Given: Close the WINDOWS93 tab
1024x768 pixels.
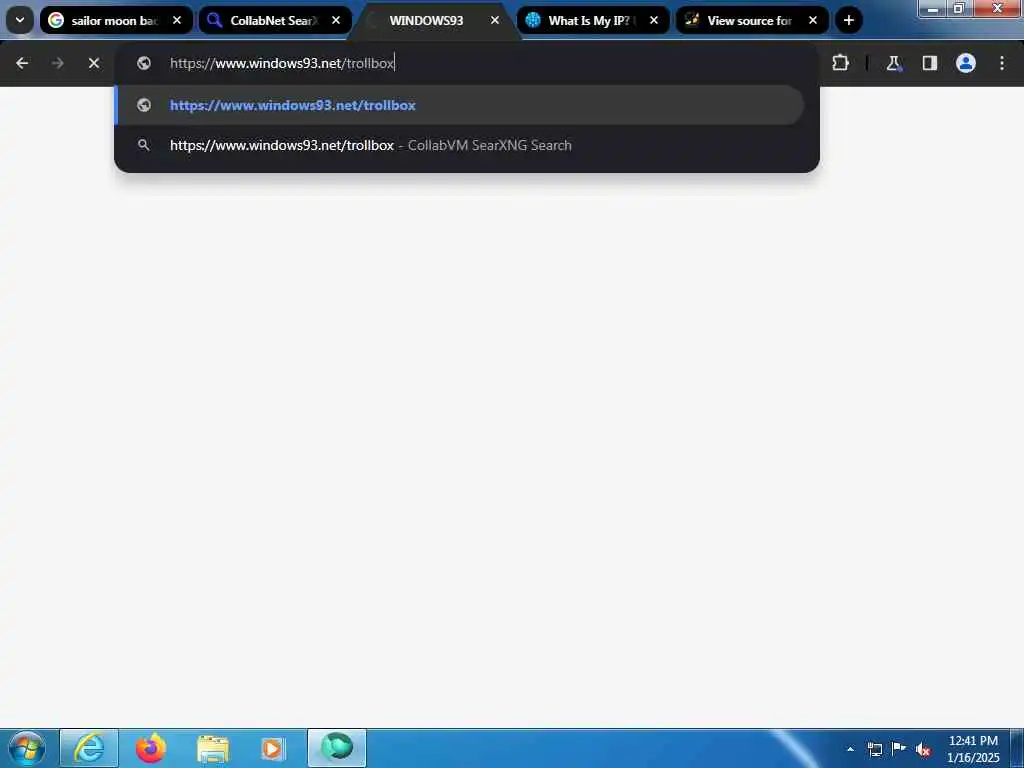Looking at the screenshot, I should click(495, 20).
